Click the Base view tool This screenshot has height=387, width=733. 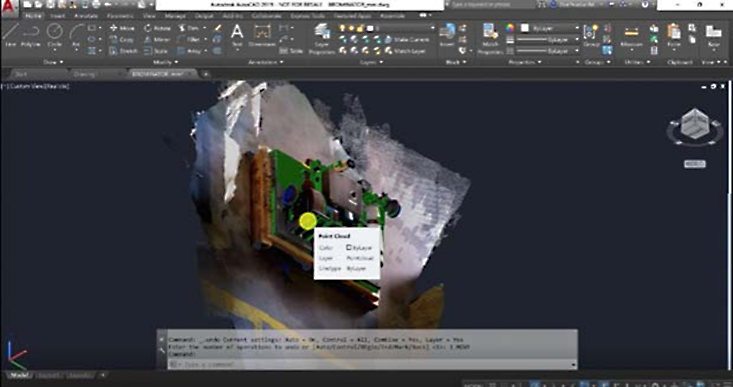click(x=713, y=35)
